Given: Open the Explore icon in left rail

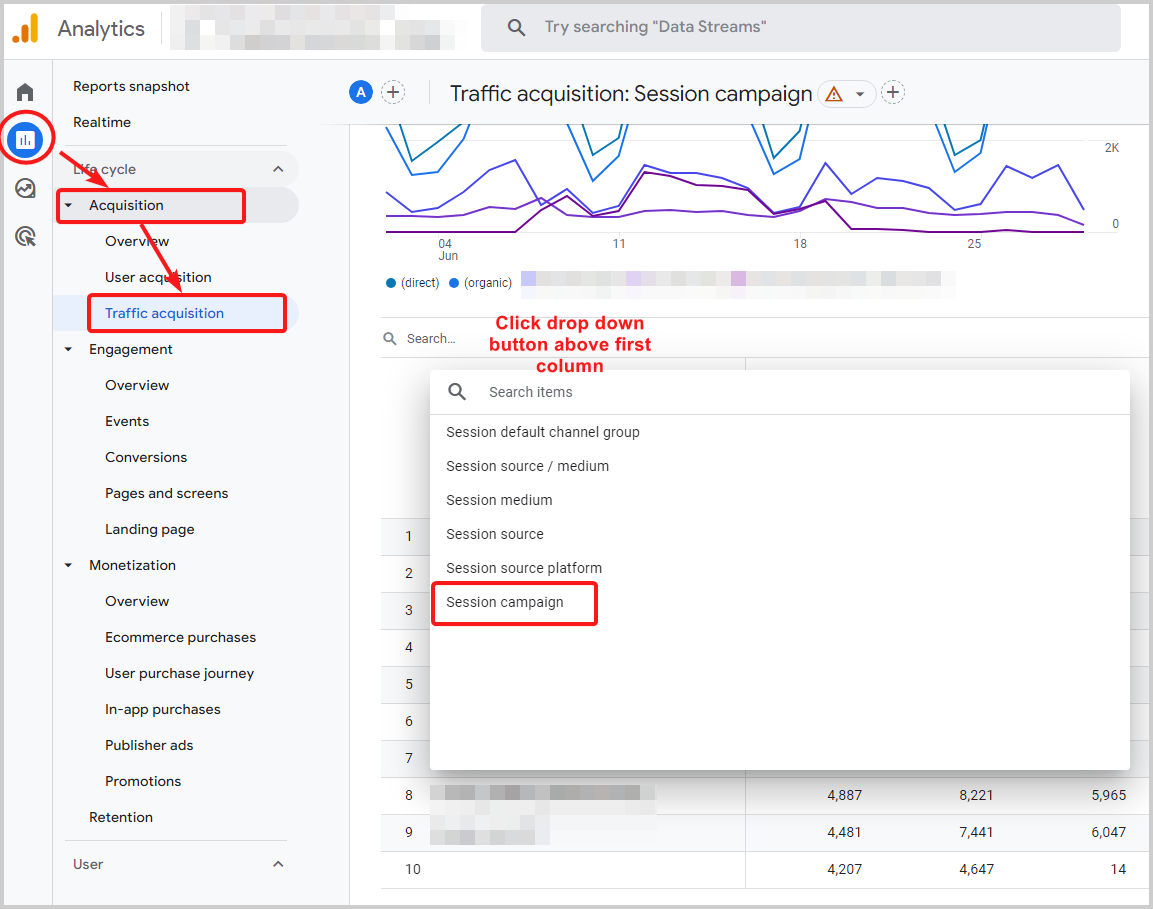Looking at the screenshot, I should 25,188.
